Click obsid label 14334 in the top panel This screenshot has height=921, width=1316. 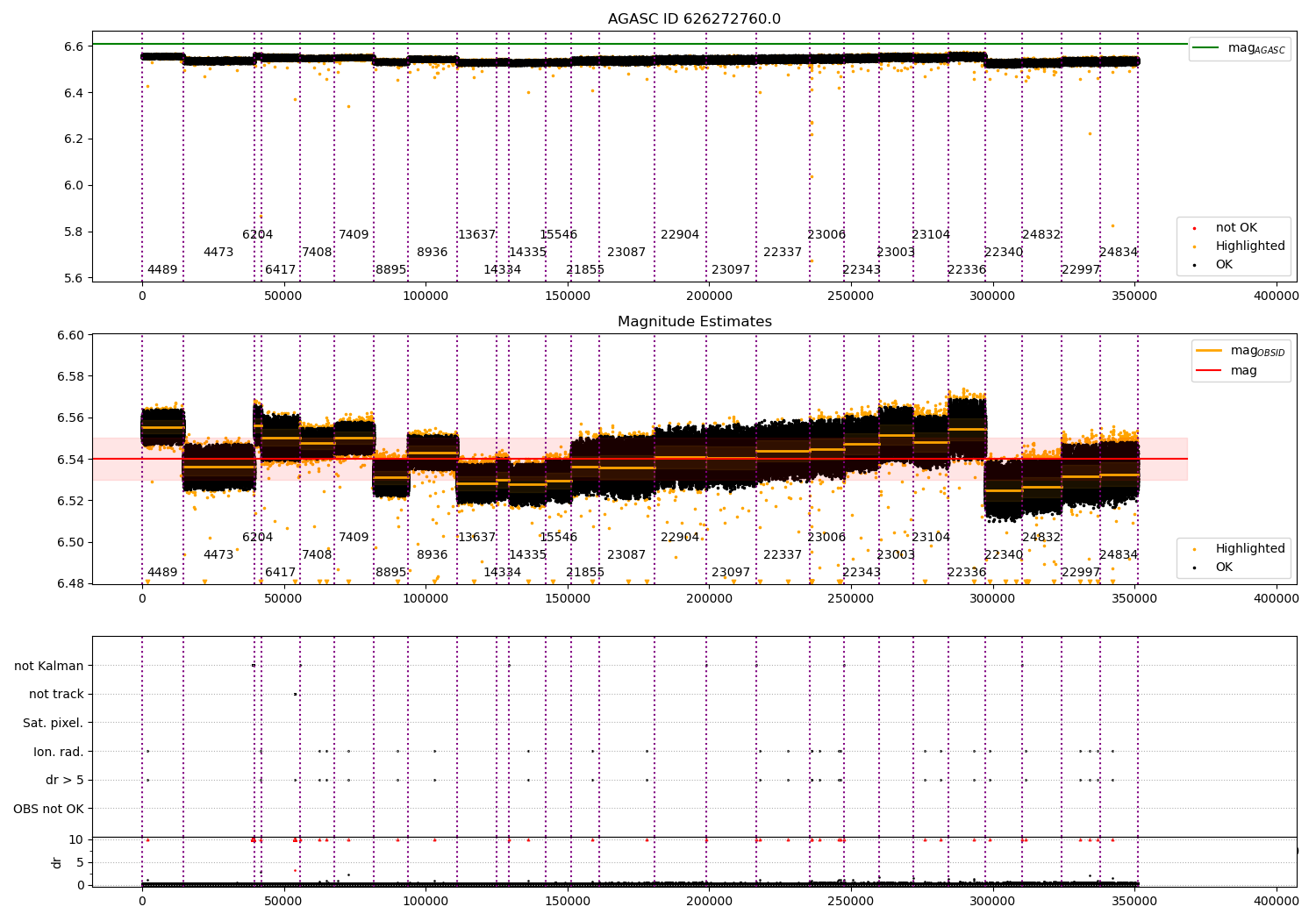click(502, 270)
